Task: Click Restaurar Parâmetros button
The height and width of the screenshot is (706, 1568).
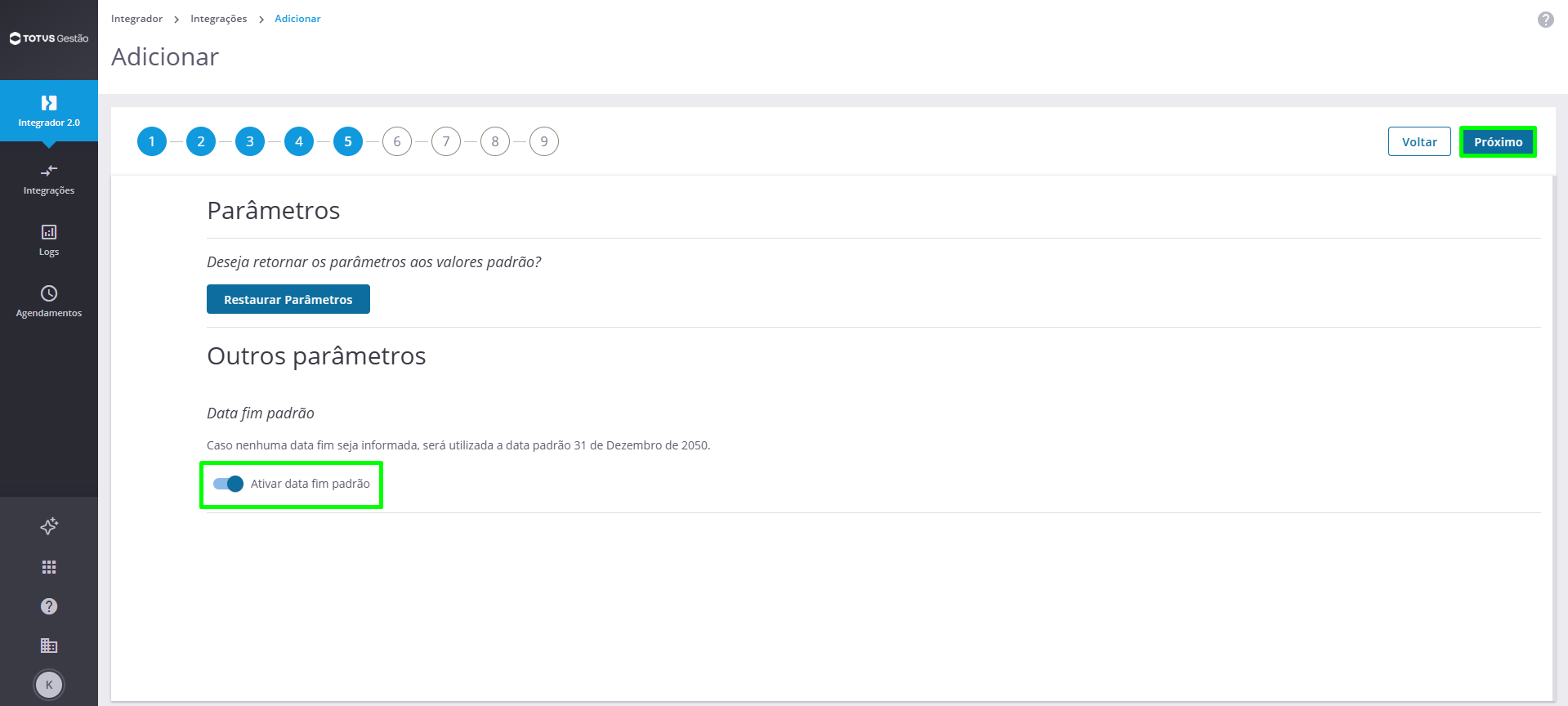Action: point(288,299)
